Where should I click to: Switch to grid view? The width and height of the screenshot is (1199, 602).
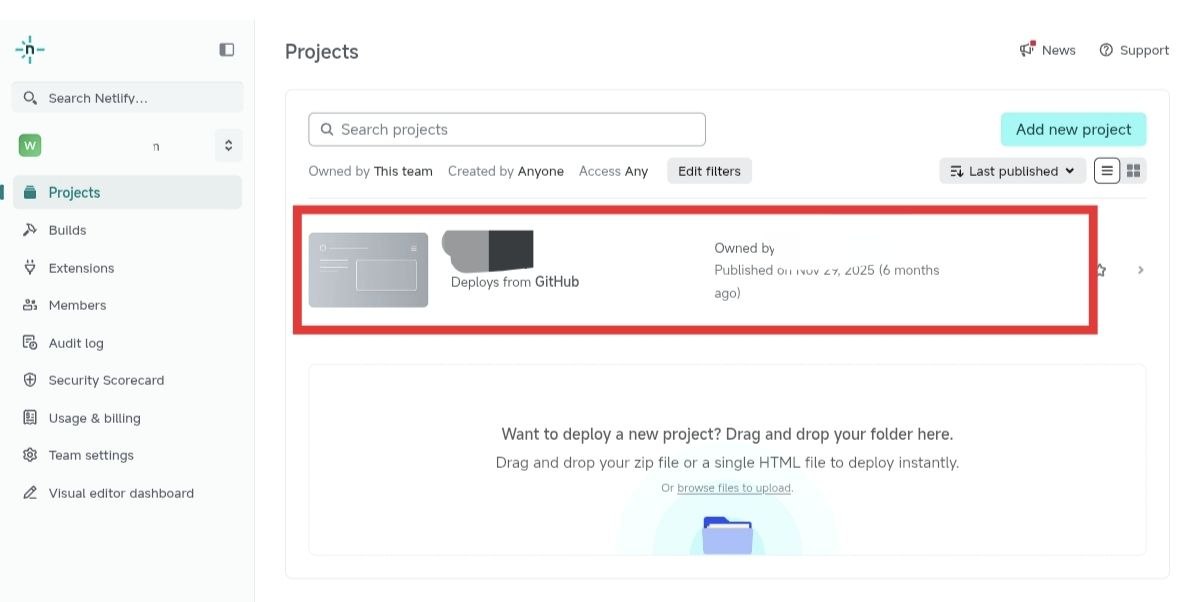[1133, 171]
